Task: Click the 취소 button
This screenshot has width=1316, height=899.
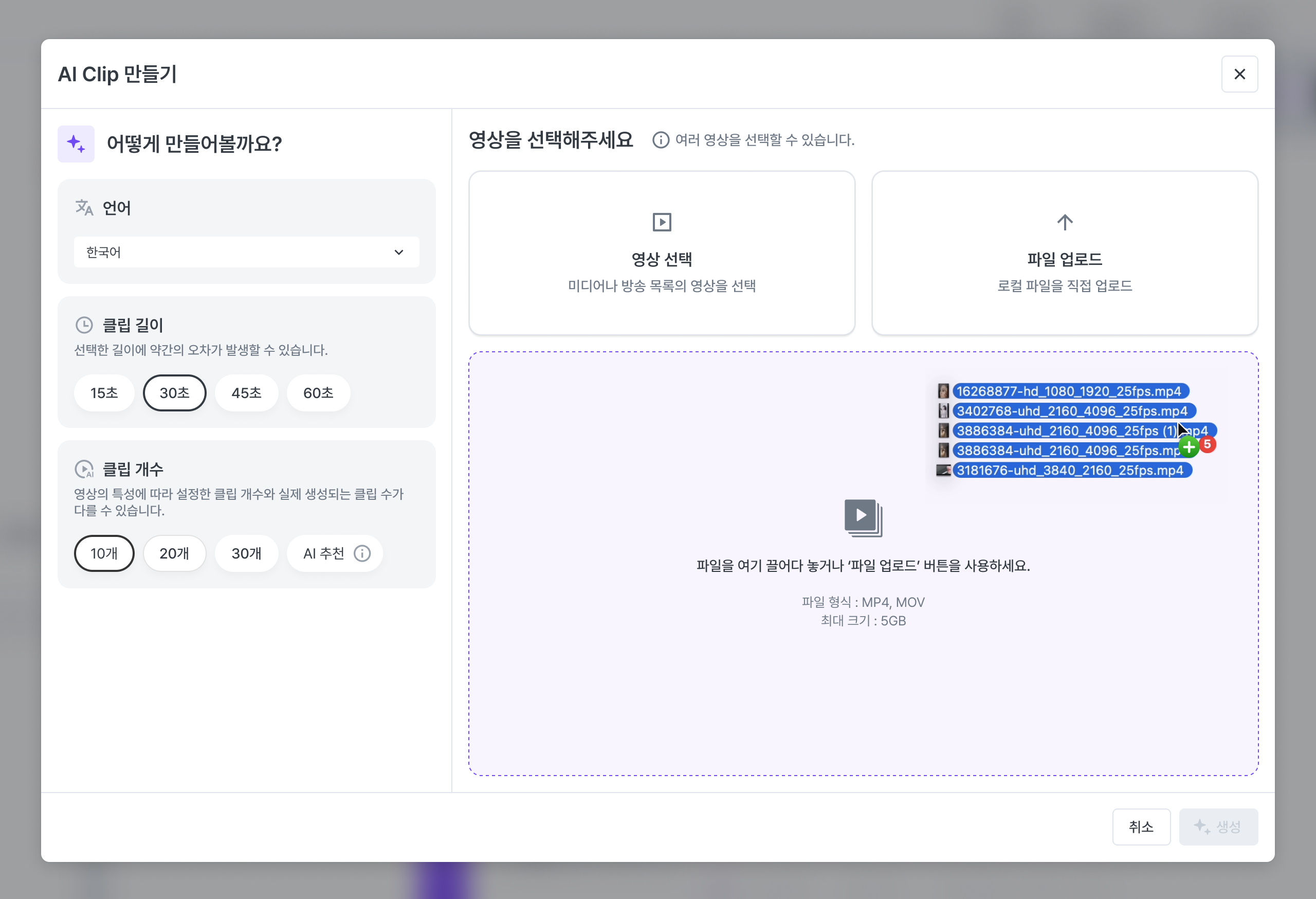Action: pos(1141,827)
